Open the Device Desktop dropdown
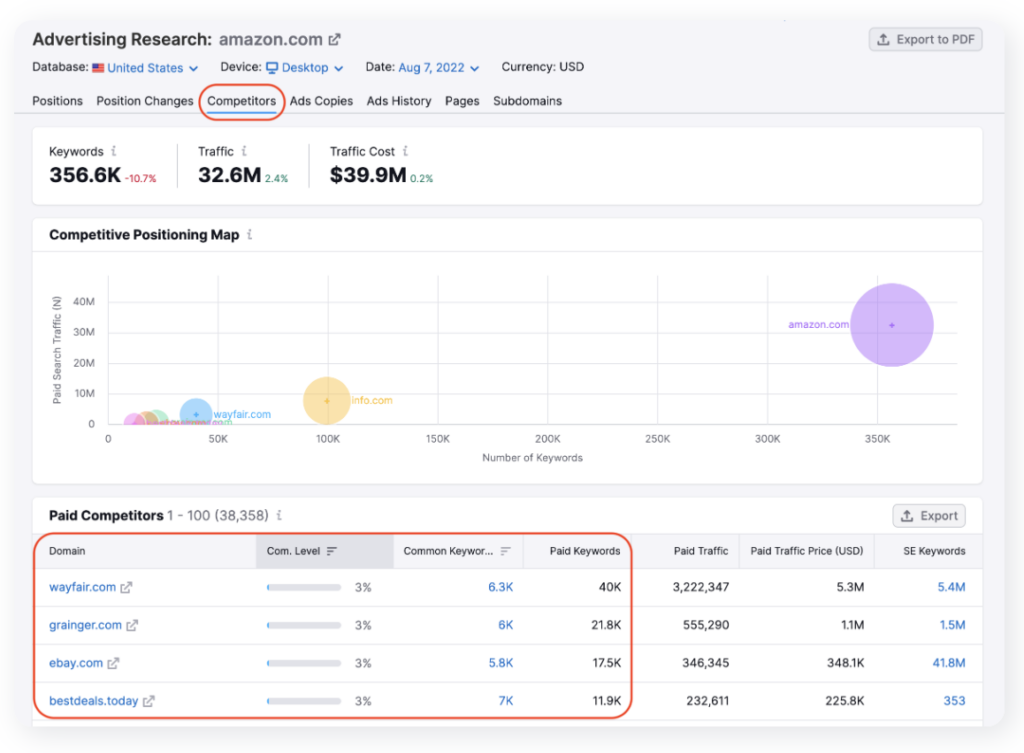 [x=304, y=68]
